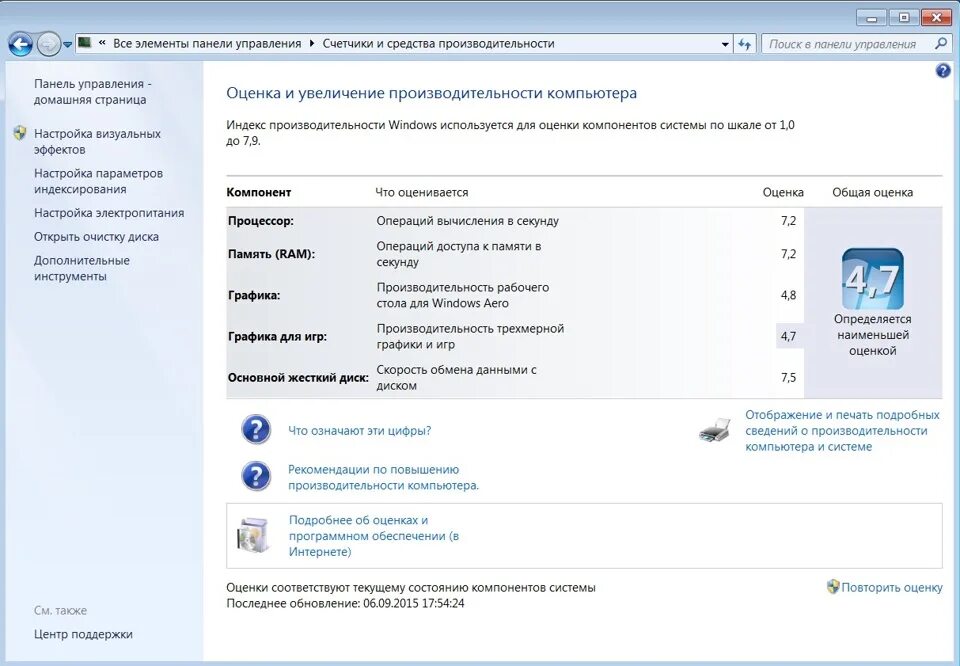
Task: Close the window with red X
Action: coord(937,17)
